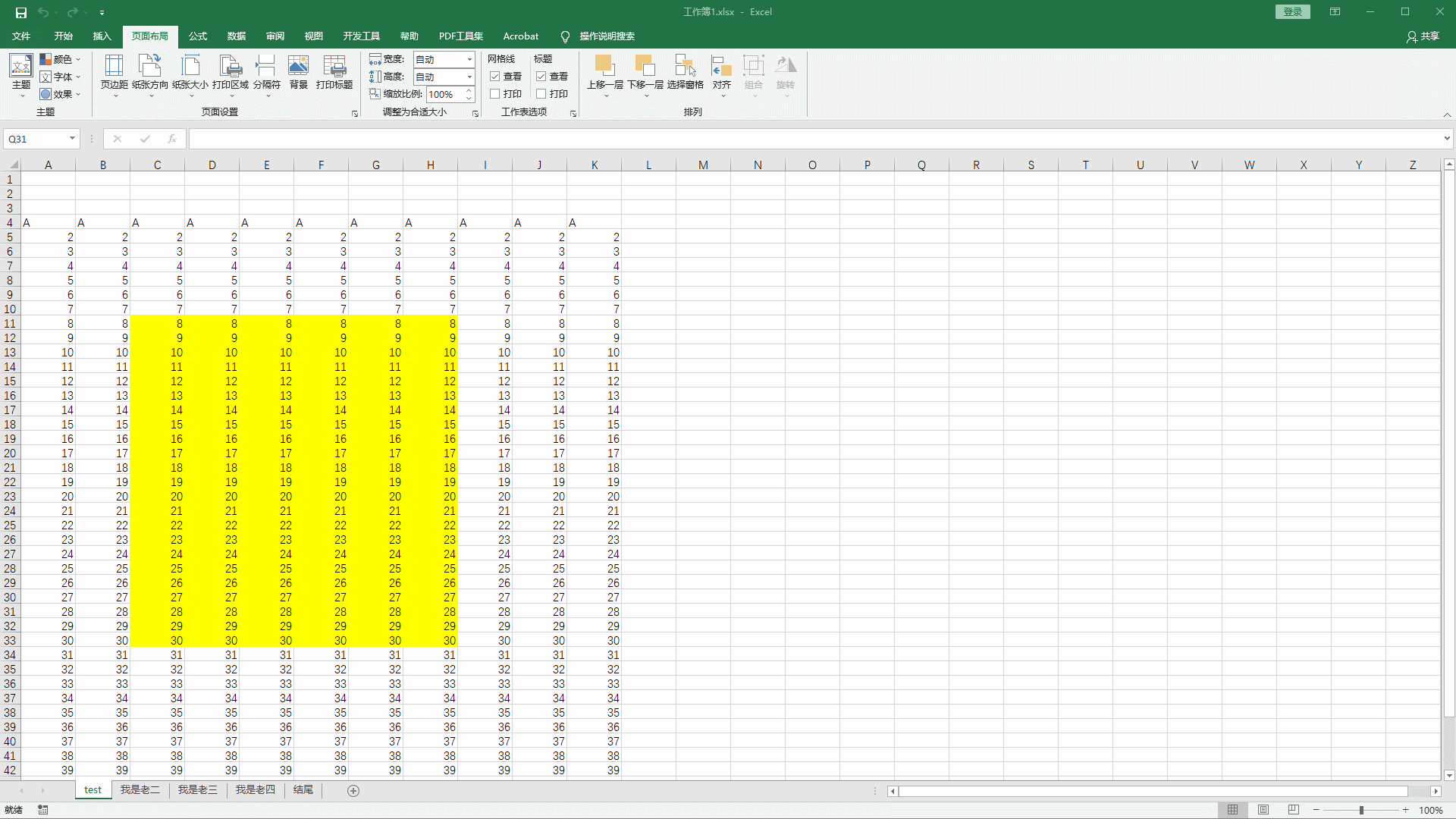Open sheet tab 我是老四
The height and width of the screenshot is (819, 1456).
256,790
